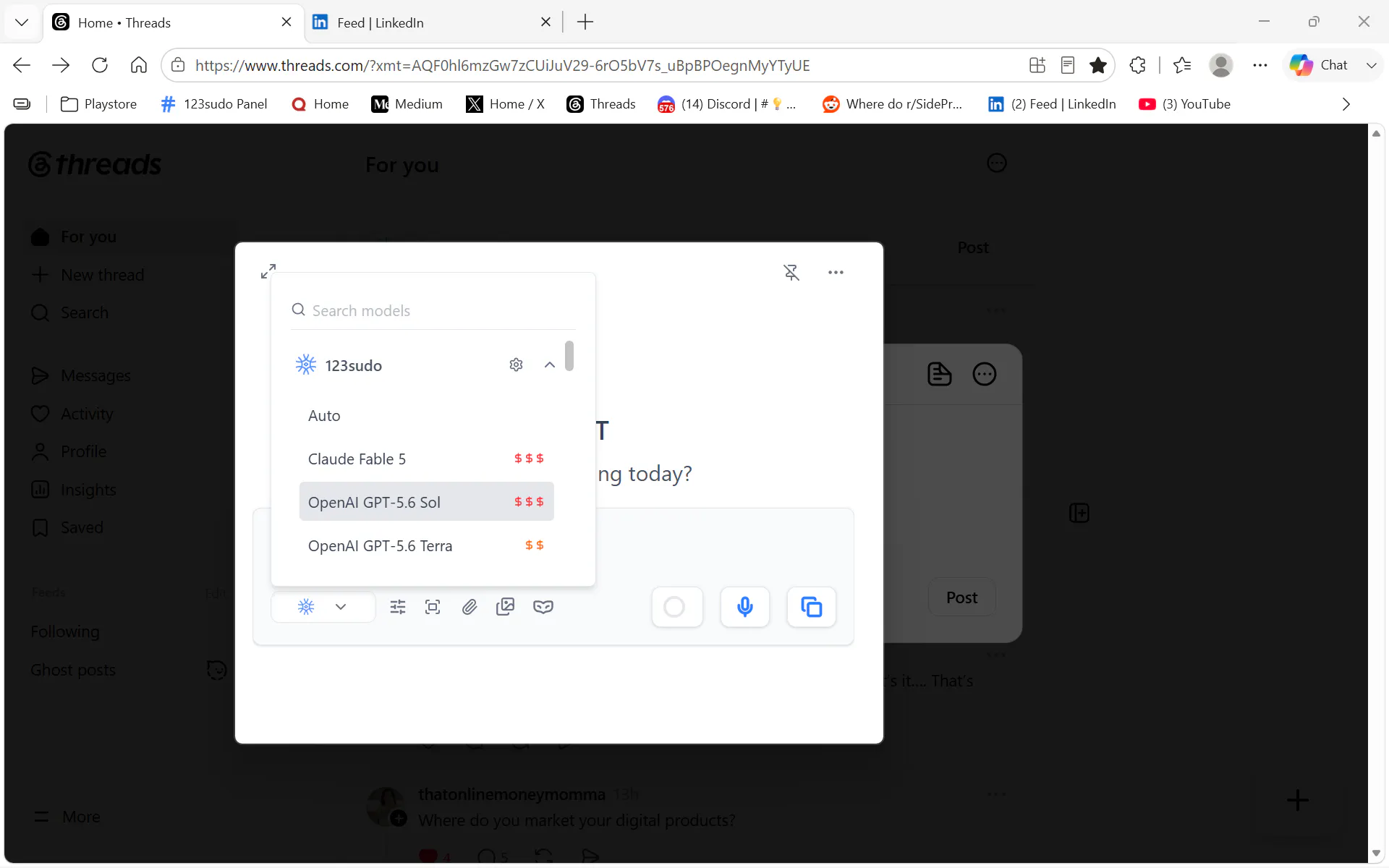The image size is (1389, 868).
Task: Show more bookmarks with overflow chevron
Action: [x=1346, y=104]
